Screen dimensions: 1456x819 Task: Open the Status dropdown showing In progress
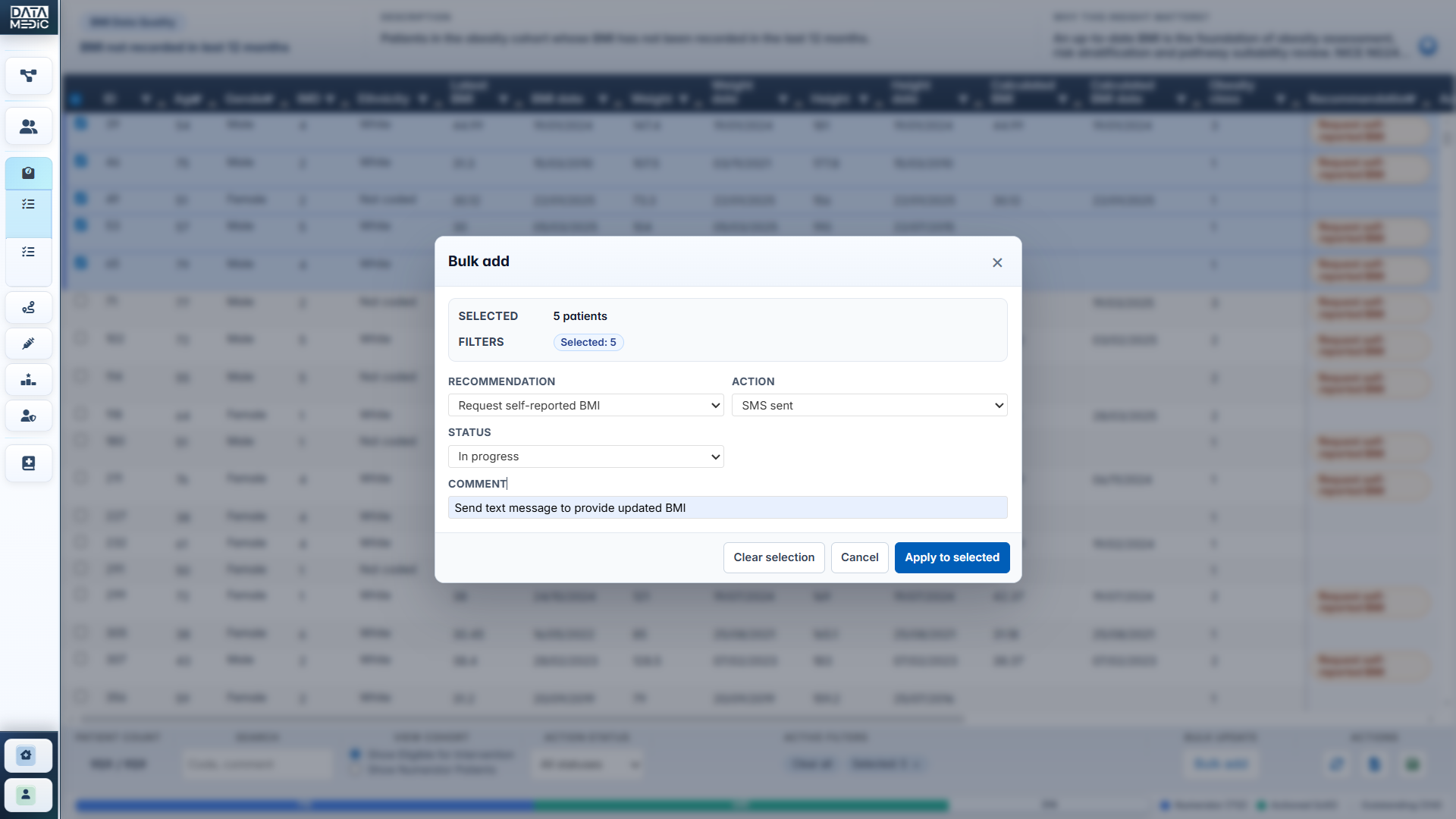[585, 457]
